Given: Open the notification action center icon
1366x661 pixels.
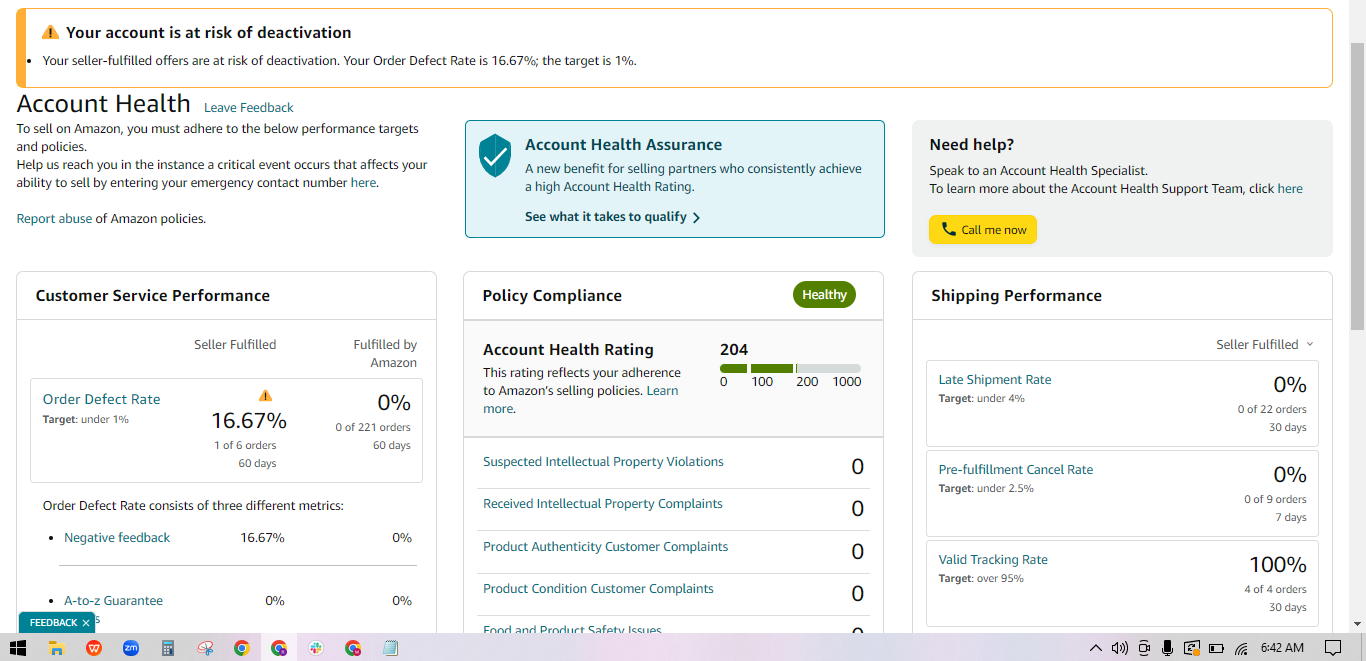Looking at the screenshot, I should 1332,648.
